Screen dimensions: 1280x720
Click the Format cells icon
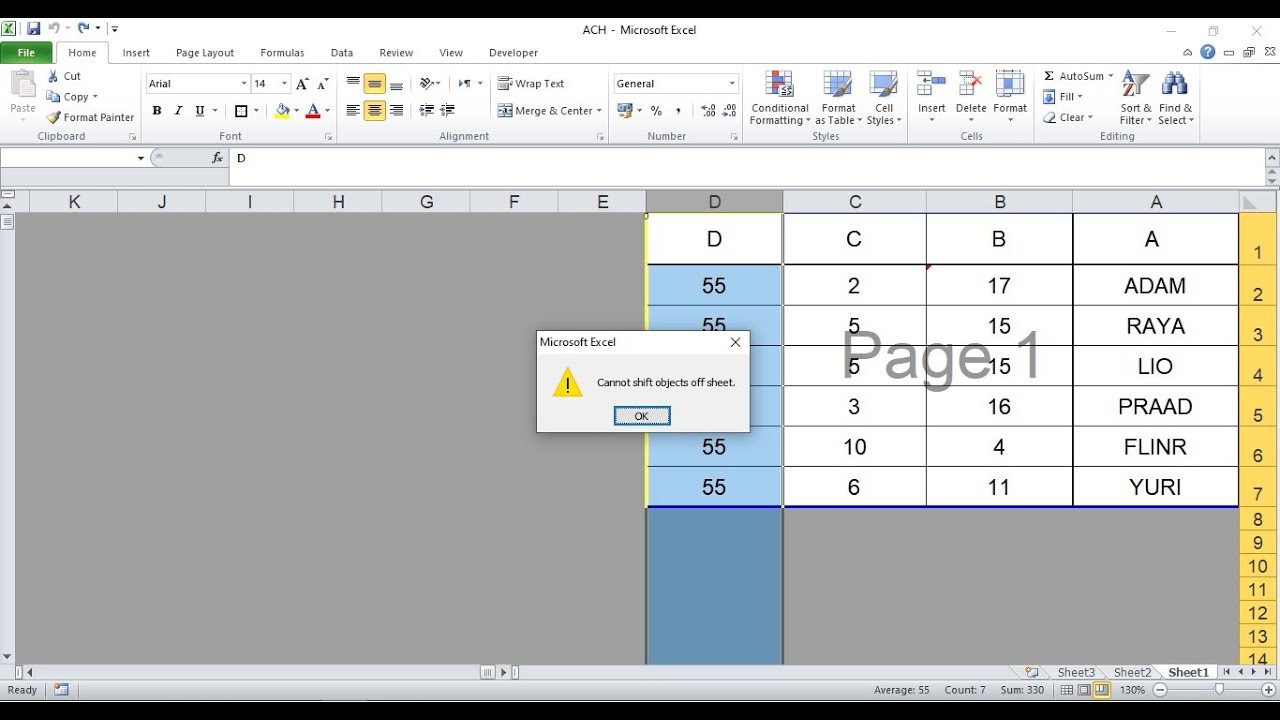pos(1010,84)
